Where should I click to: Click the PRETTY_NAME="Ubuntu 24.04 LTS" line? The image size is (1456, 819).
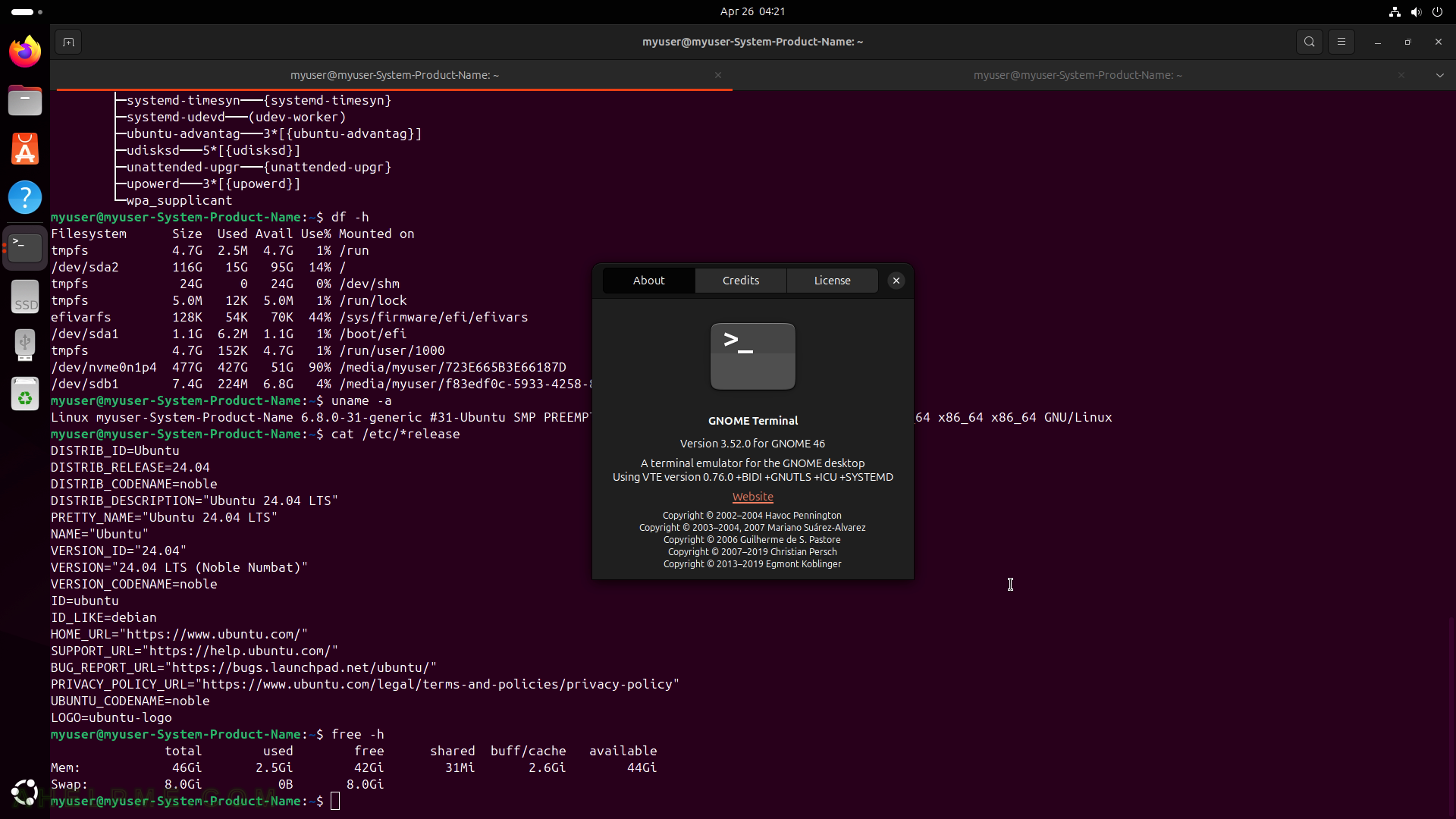[x=165, y=517]
